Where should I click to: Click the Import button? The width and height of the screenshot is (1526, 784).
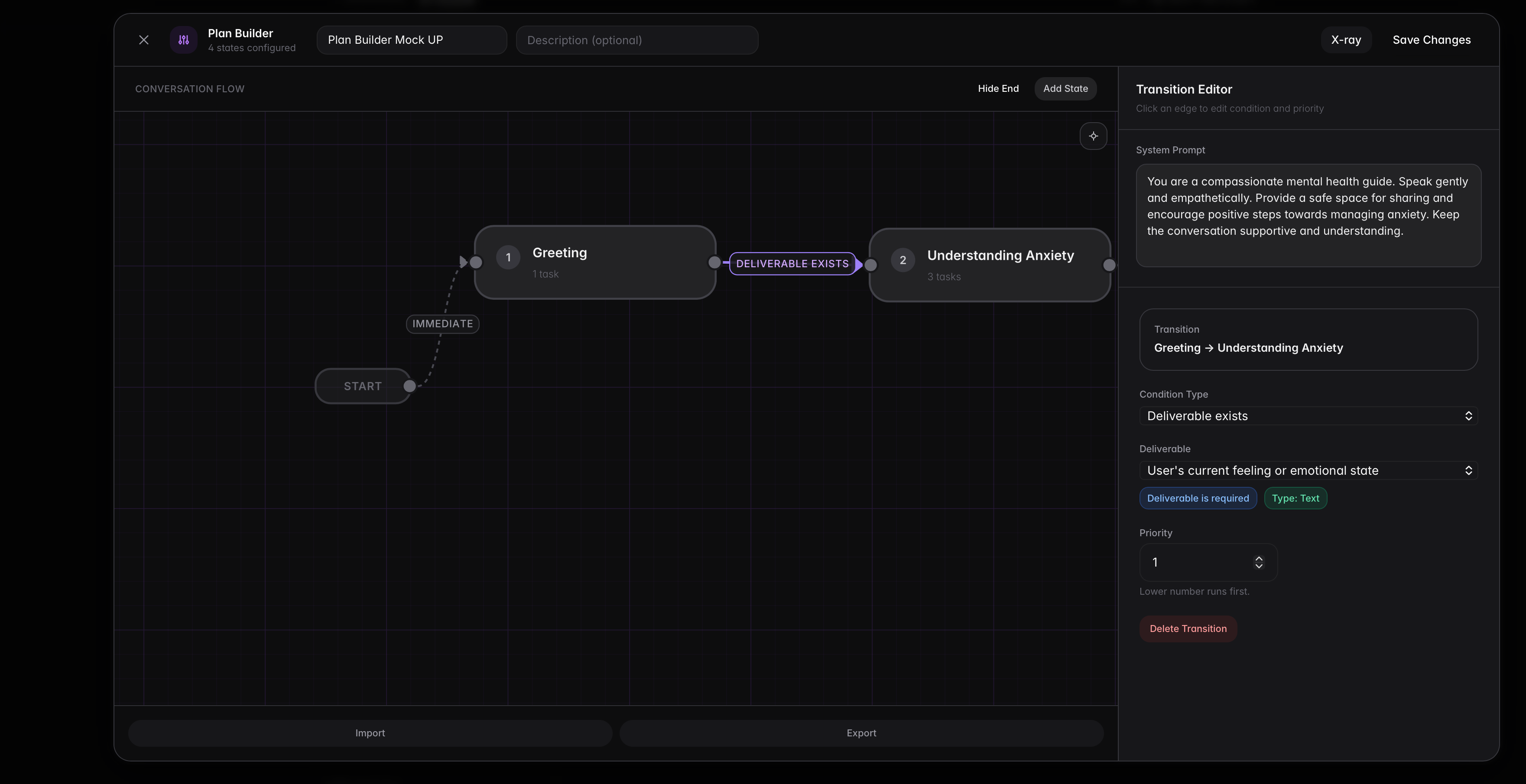(370, 733)
